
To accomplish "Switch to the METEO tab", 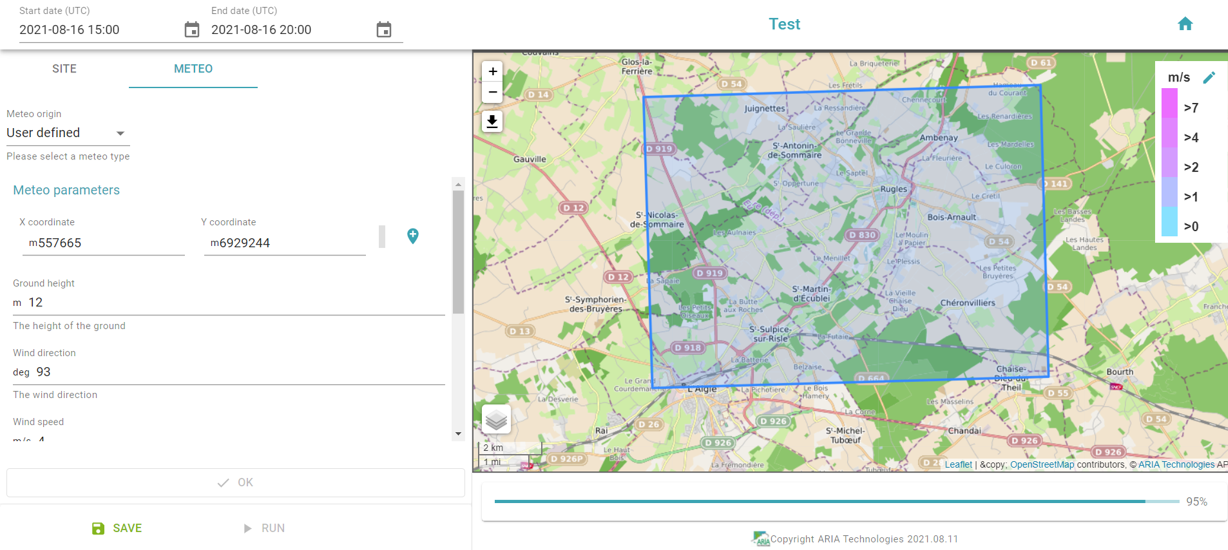I will click(x=193, y=69).
